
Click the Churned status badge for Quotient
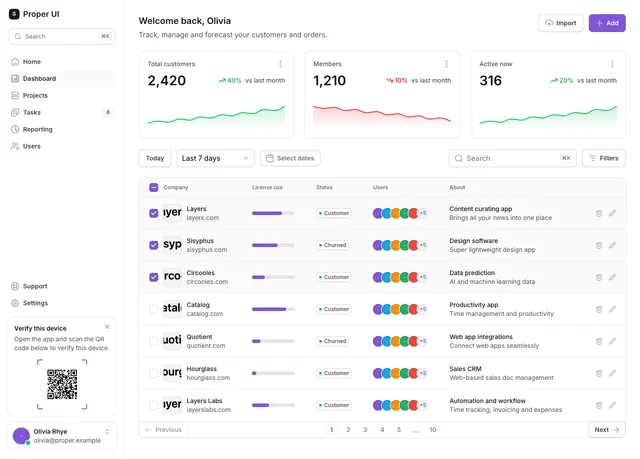pos(332,341)
